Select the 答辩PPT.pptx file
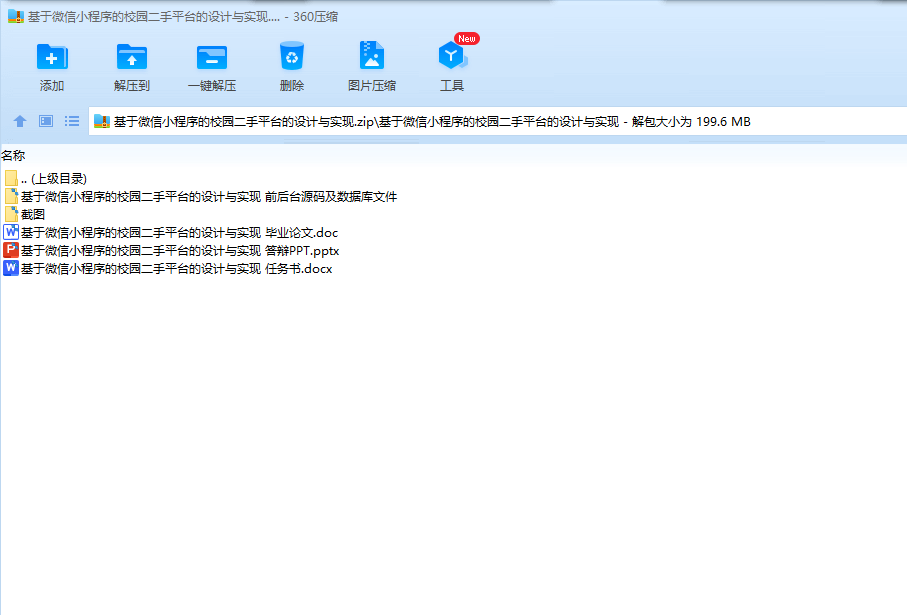 tap(171, 251)
